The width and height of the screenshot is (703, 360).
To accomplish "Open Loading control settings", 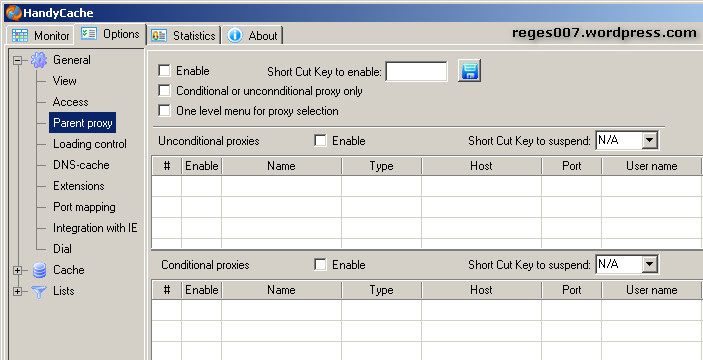I will [90, 144].
